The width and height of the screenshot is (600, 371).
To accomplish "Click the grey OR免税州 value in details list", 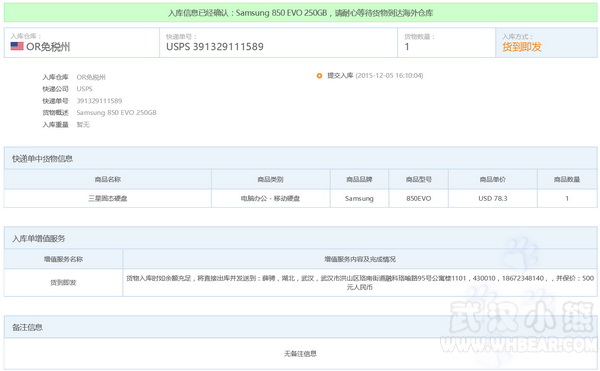I will (x=91, y=77).
